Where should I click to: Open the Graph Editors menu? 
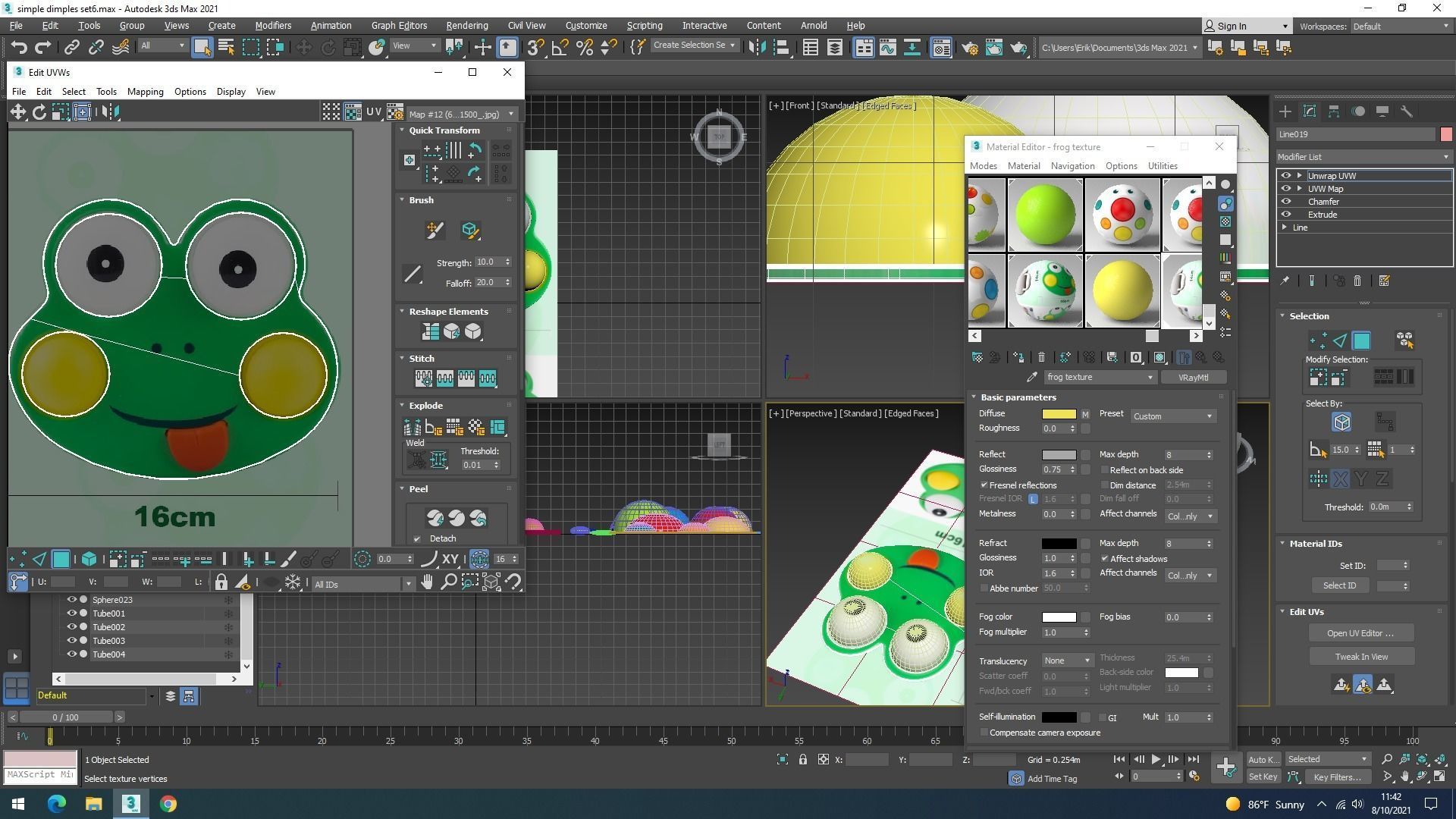(399, 26)
